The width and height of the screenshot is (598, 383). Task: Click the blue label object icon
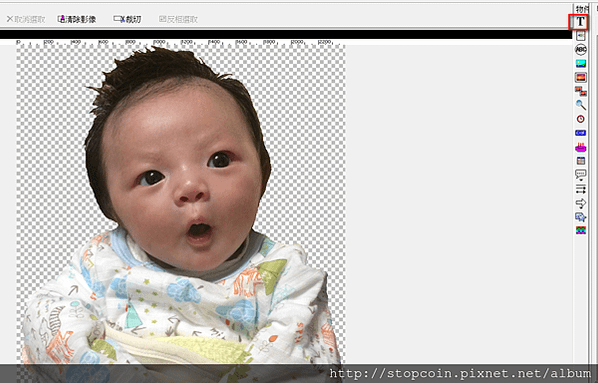pos(580,133)
